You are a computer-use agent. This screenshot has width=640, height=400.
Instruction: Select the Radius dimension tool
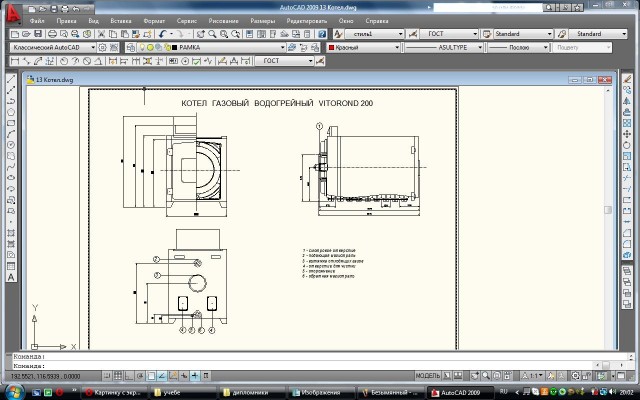click(x=64, y=61)
